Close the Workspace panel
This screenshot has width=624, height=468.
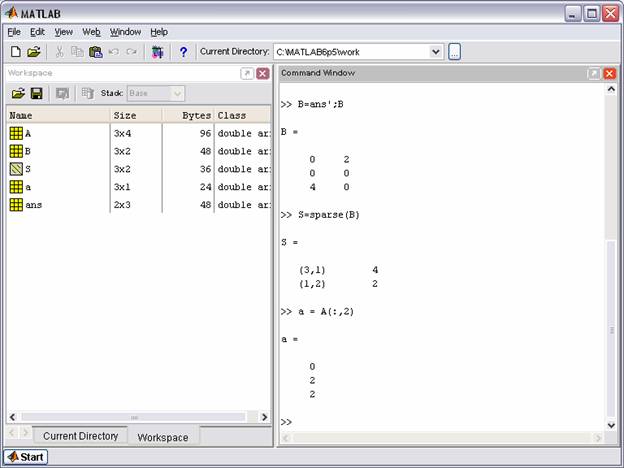point(263,73)
